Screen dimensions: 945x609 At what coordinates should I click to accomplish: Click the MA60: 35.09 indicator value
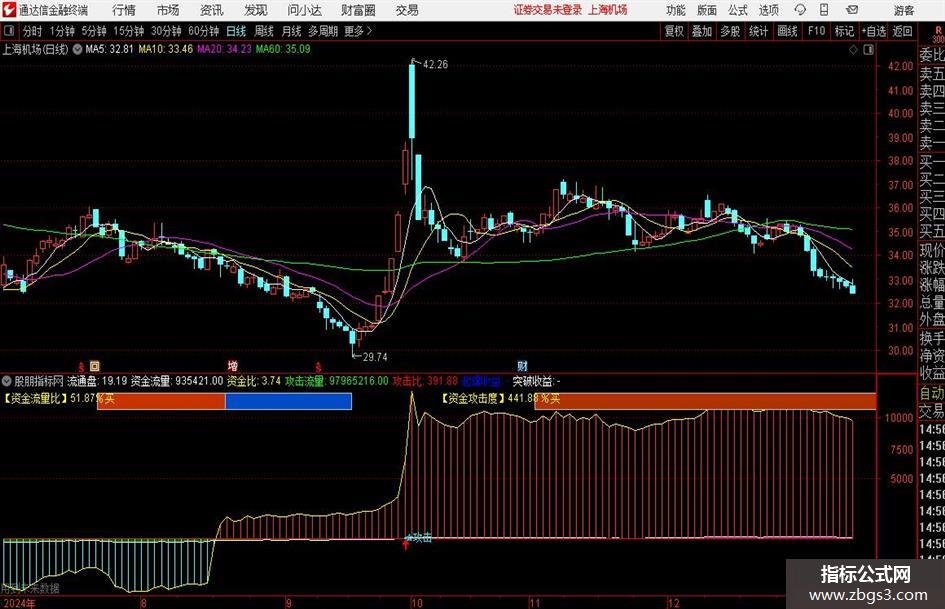(283, 49)
